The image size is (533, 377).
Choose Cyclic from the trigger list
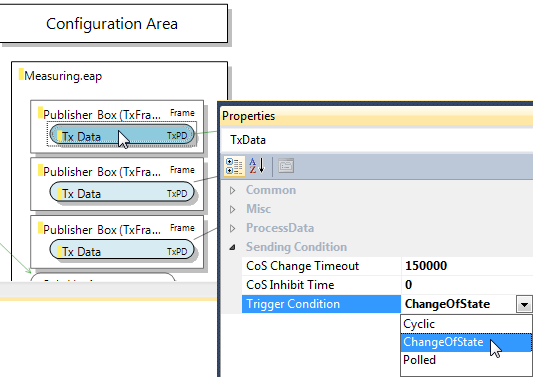click(466, 324)
